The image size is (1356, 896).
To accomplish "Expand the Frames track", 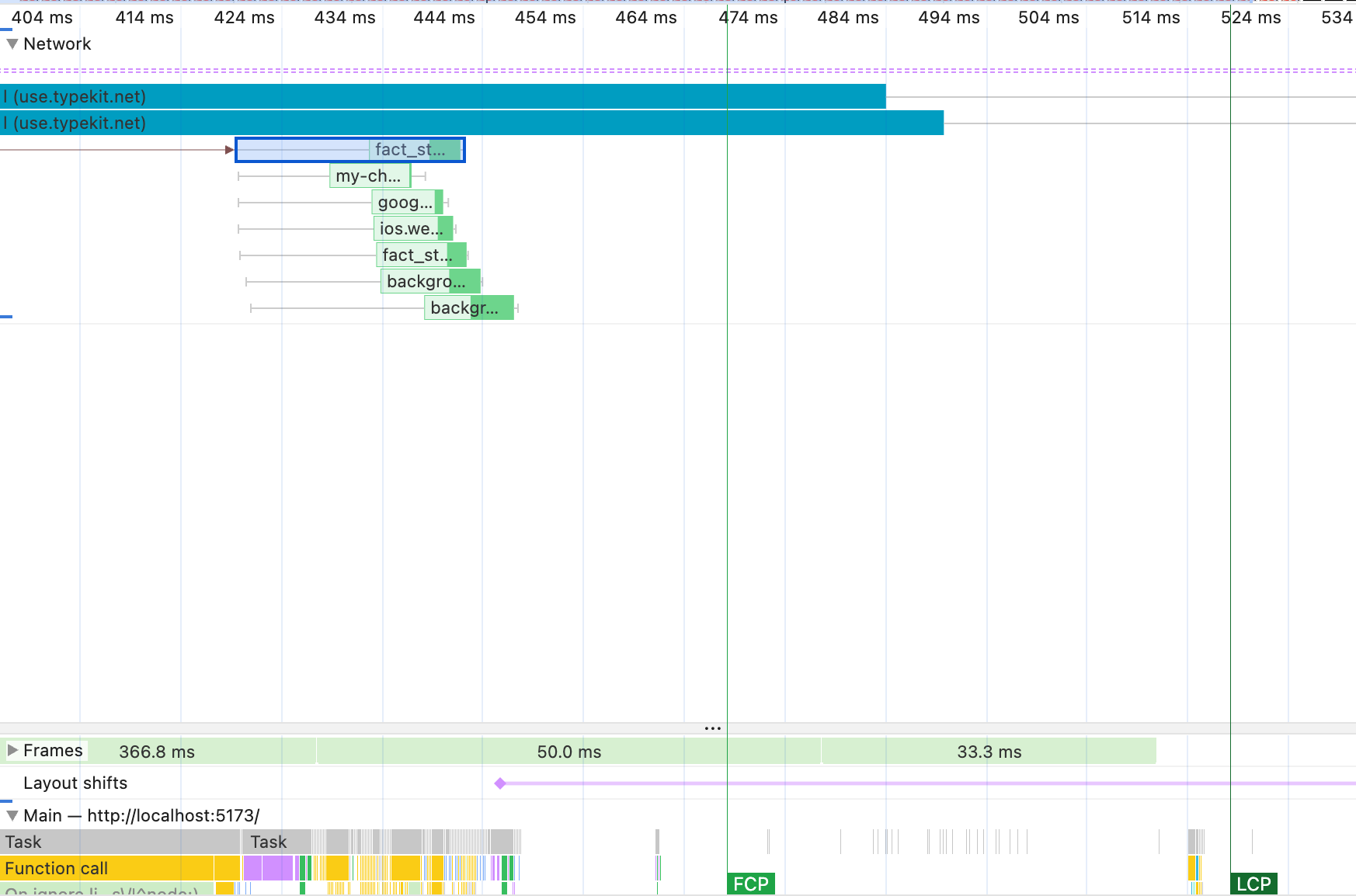I will (x=12, y=751).
